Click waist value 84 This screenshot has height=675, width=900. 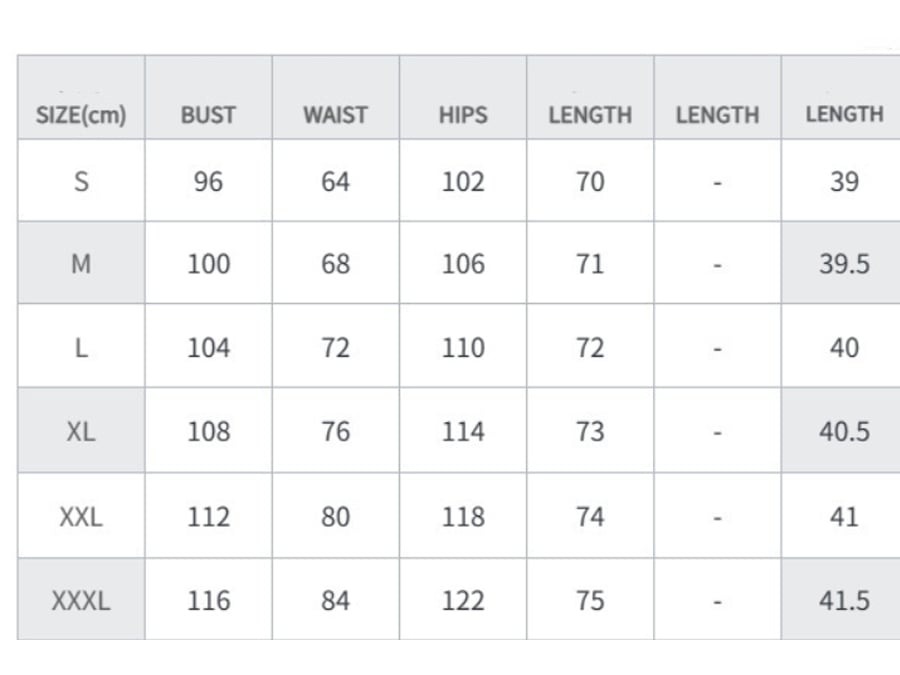pyautogui.click(x=336, y=600)
